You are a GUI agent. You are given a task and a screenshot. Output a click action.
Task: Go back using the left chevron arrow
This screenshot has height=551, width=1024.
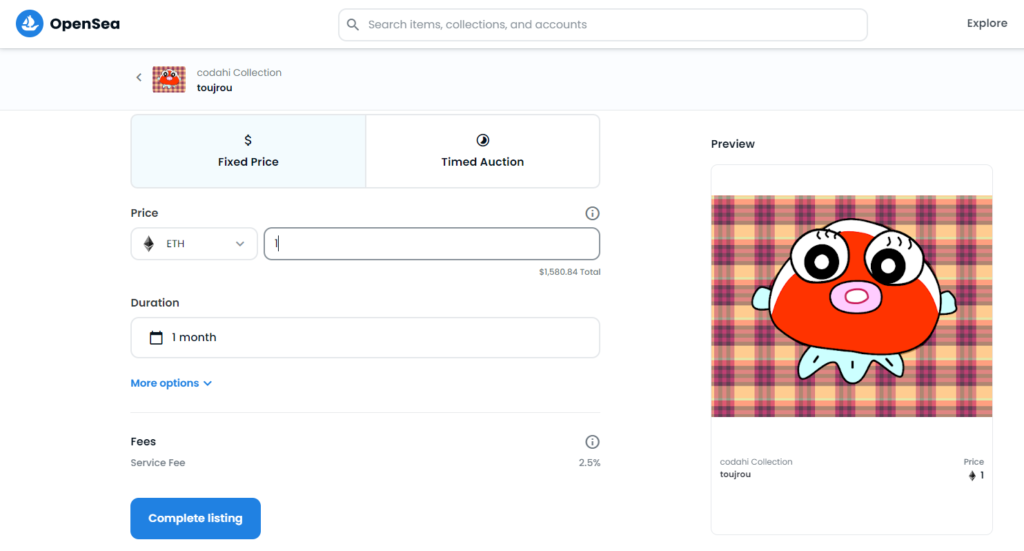pos(139,78)
